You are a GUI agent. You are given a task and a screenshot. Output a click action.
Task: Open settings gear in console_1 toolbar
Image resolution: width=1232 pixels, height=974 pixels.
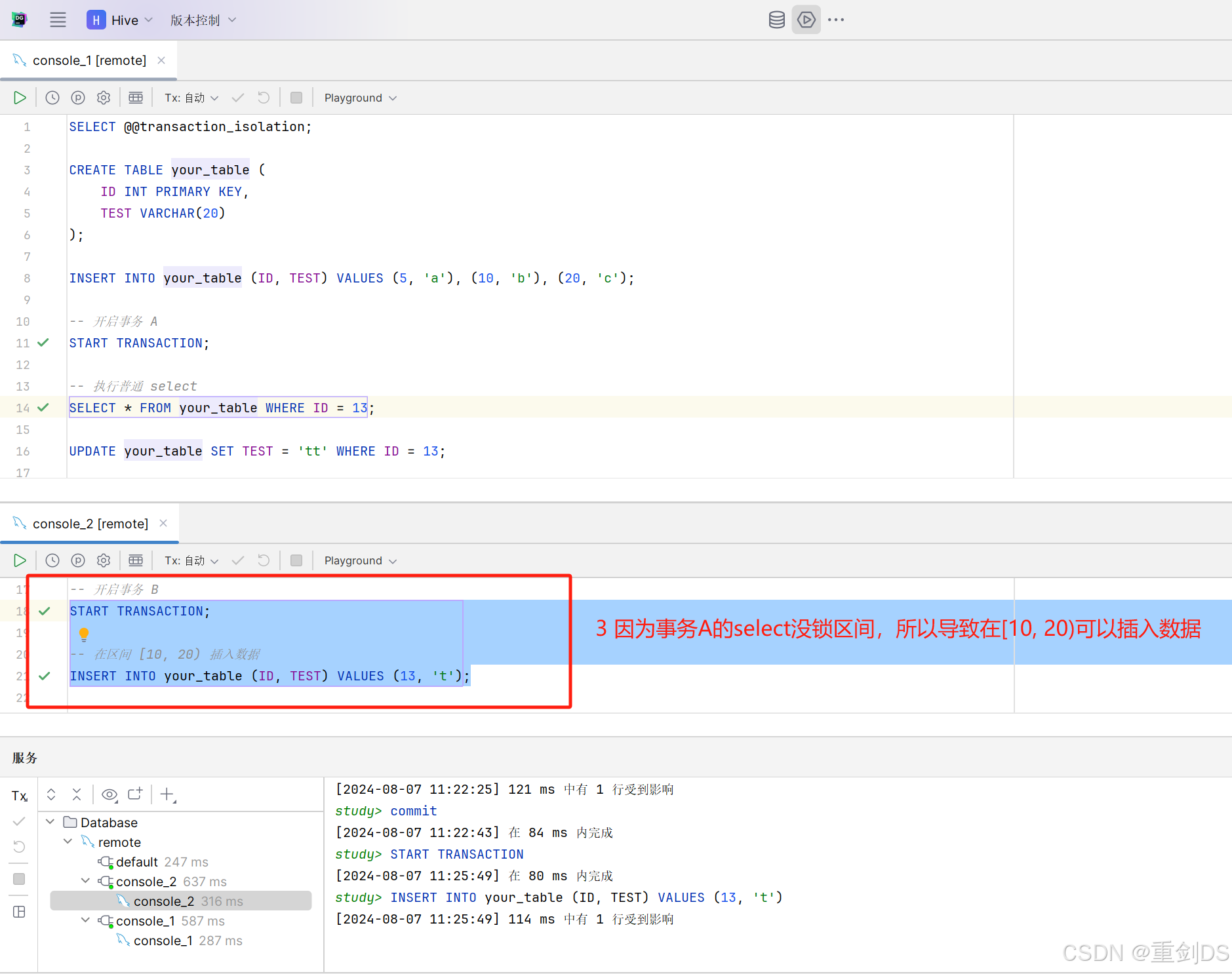pyautogui.click(x=104, y=98)
